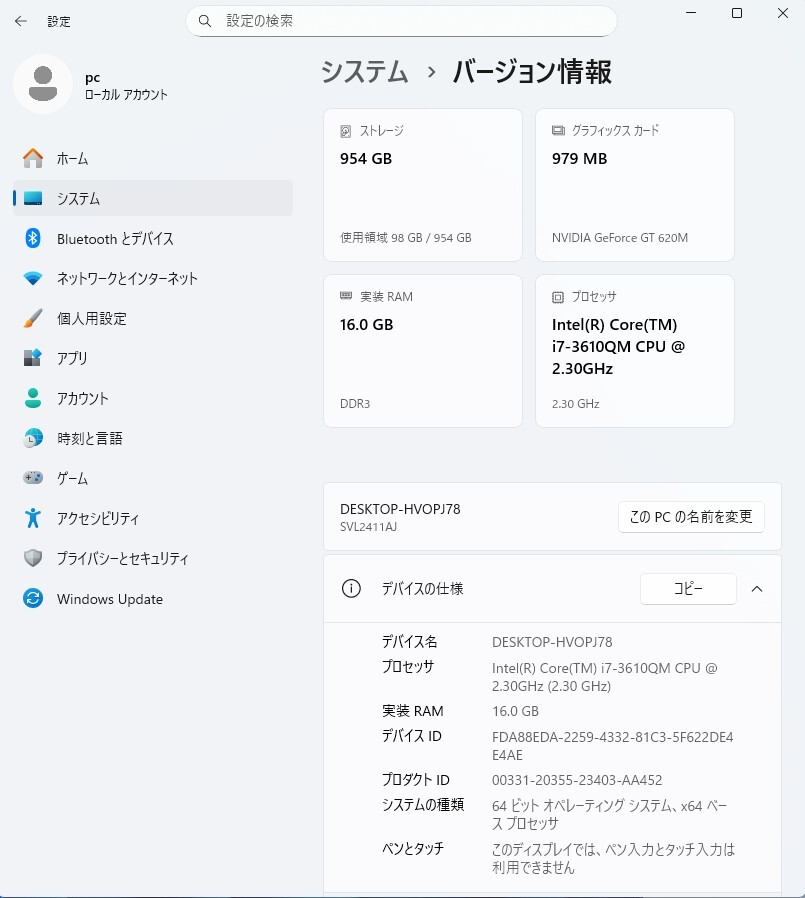Click the 個人用設定 paintbrush icon
This screenshot has height=898, width=805.
pyautogui.click(x=33, y=319)
